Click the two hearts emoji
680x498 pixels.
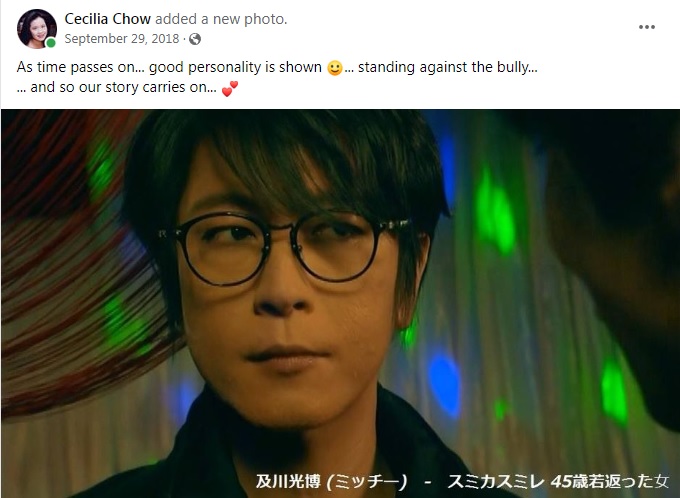[x=230, y=88]
